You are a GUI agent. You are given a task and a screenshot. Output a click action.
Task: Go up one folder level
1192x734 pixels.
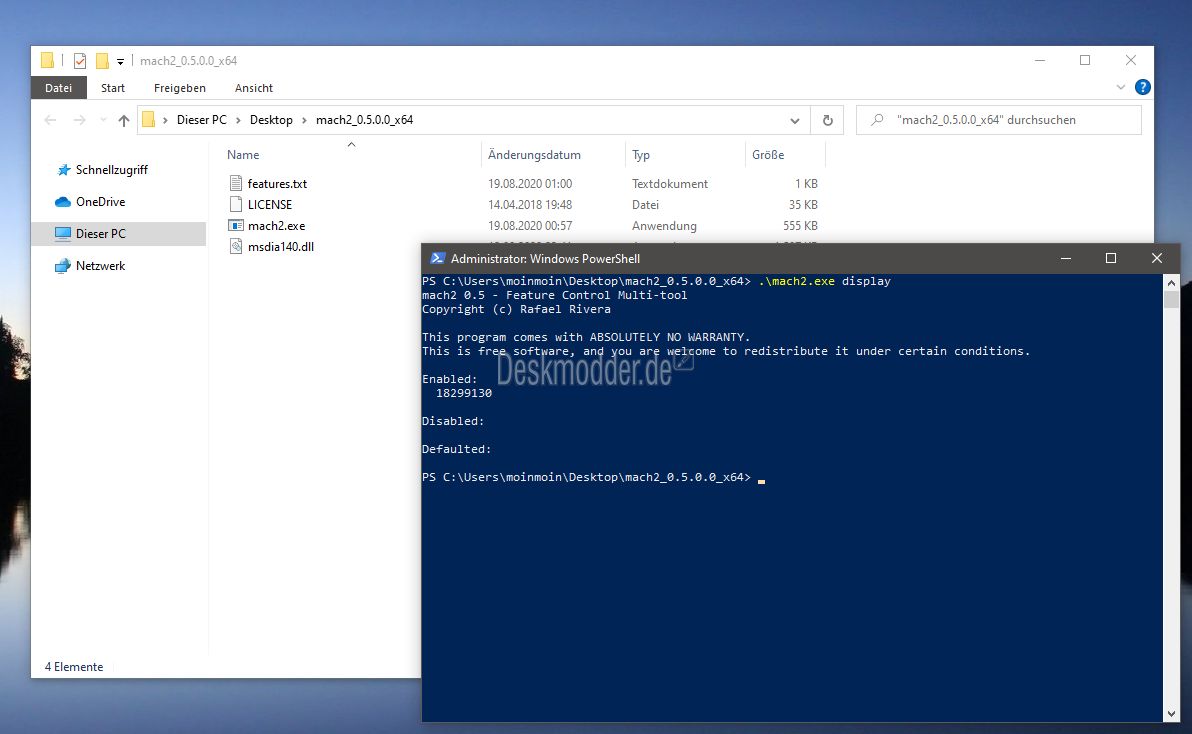coord(123,120)
